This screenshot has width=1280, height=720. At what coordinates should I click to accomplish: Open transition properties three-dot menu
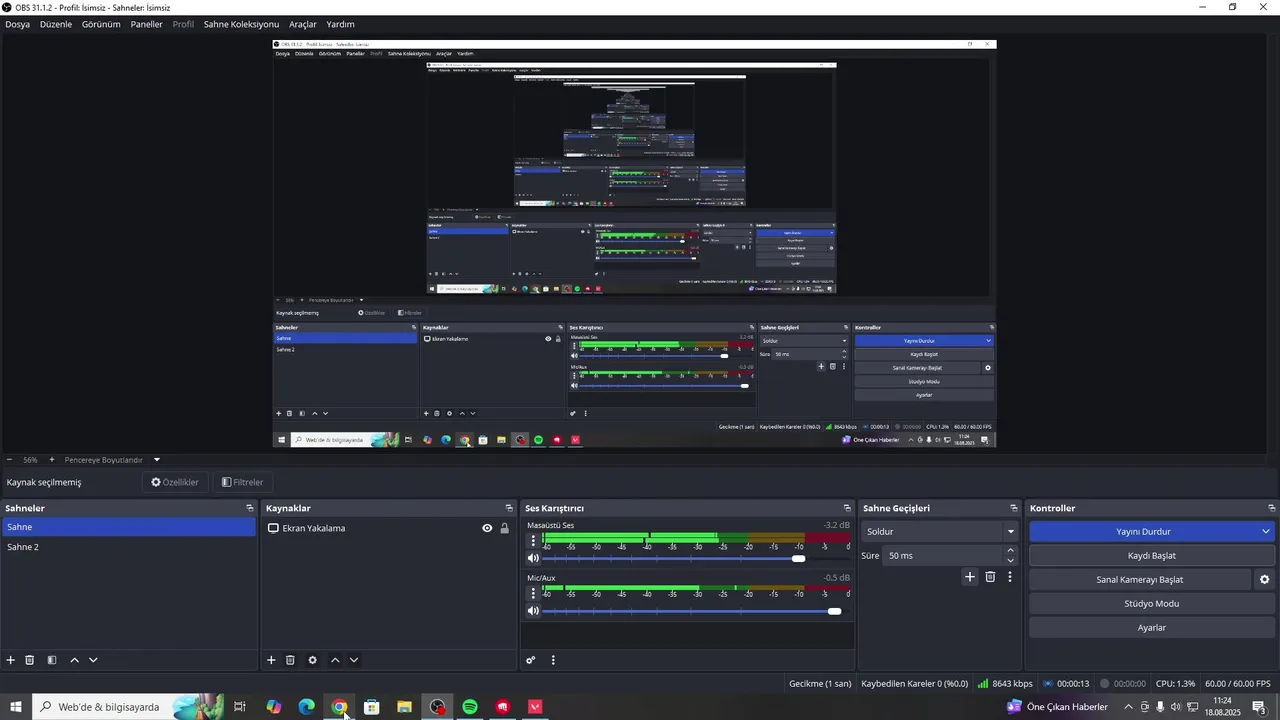click(x=1010, y=577)
